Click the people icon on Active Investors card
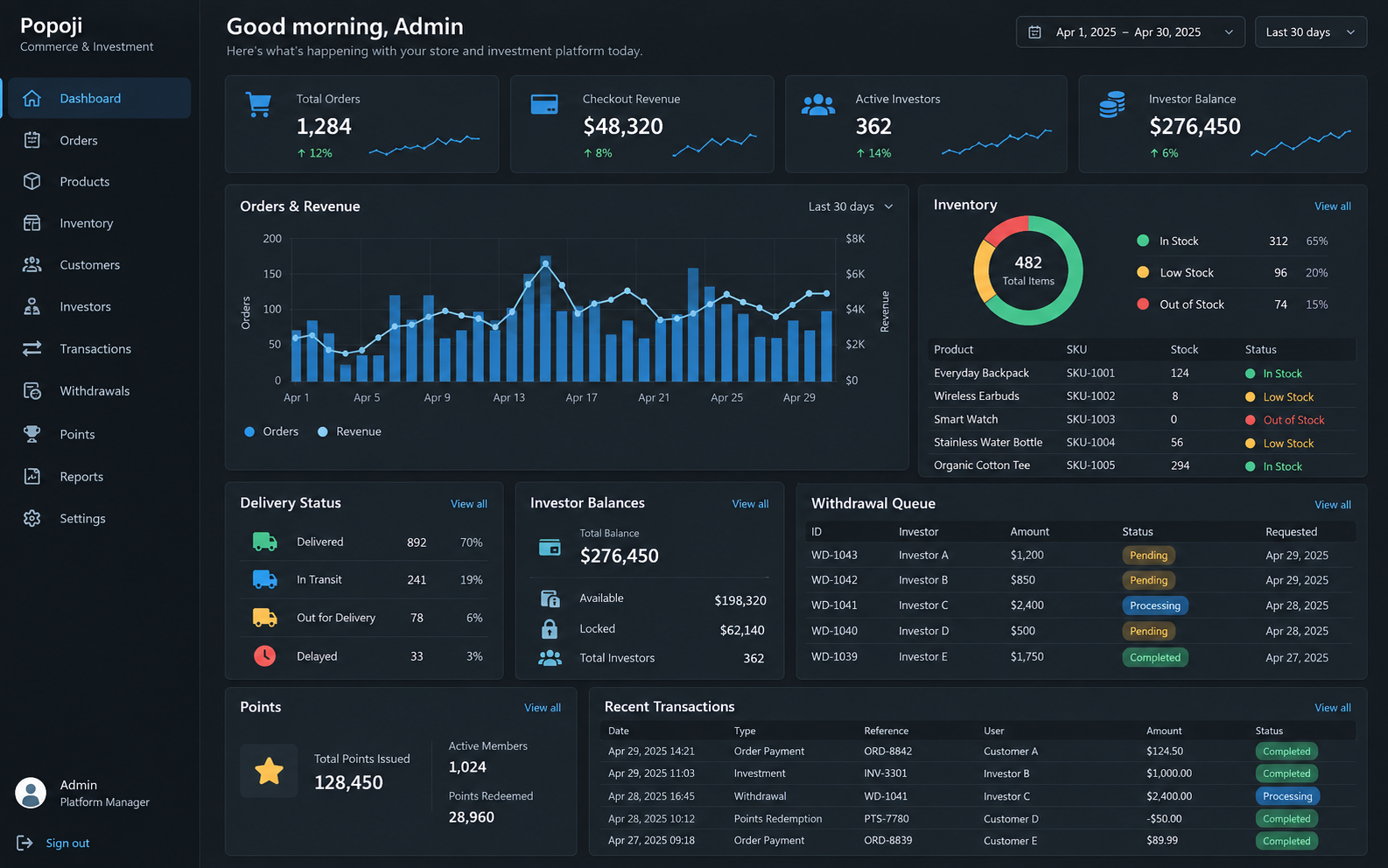 coord(818,105)
